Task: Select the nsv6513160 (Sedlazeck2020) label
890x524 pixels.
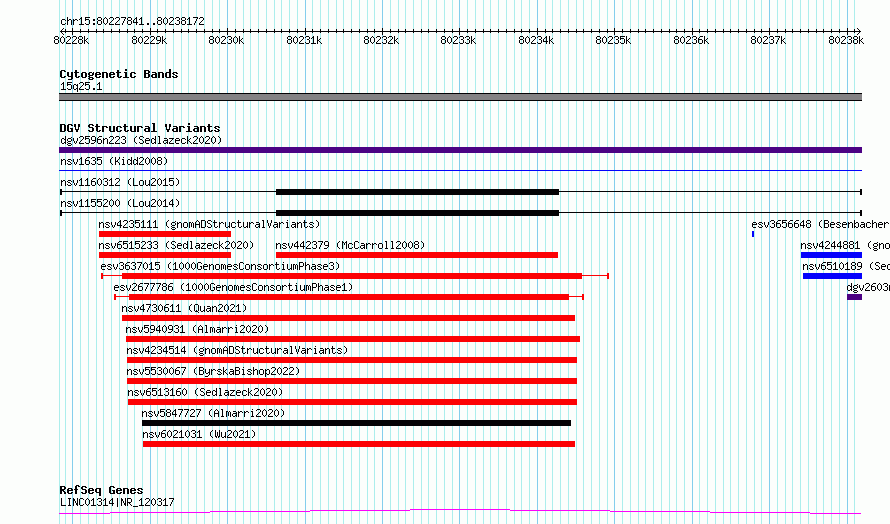Action: point(205,392)
